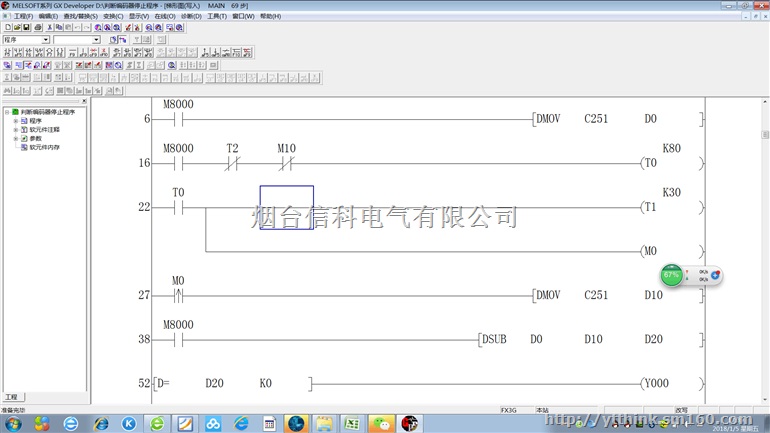Select 软元件内存 in project tree

(x=44, y=147)
